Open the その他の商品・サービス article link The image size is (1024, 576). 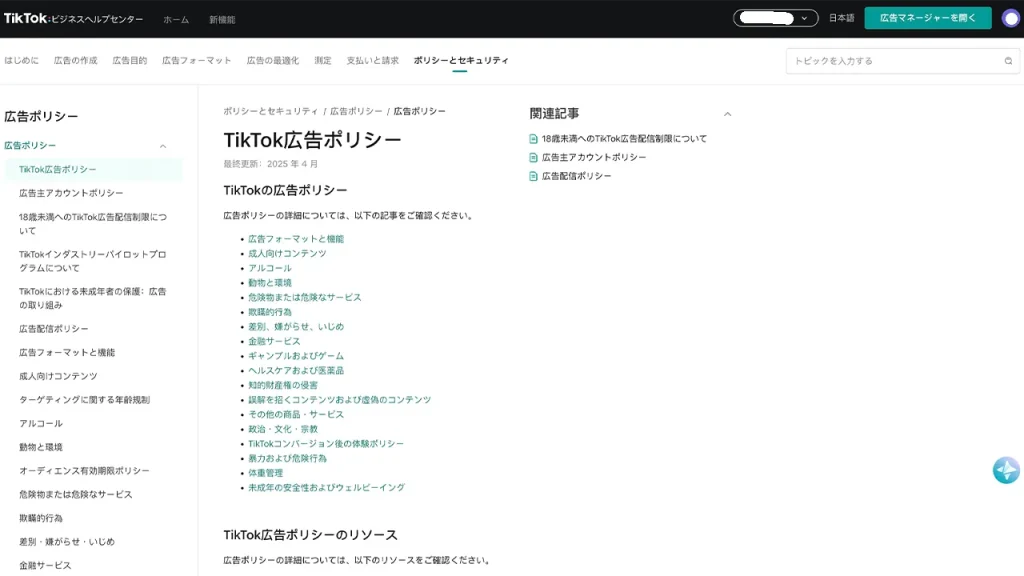[x=296, y=415]
